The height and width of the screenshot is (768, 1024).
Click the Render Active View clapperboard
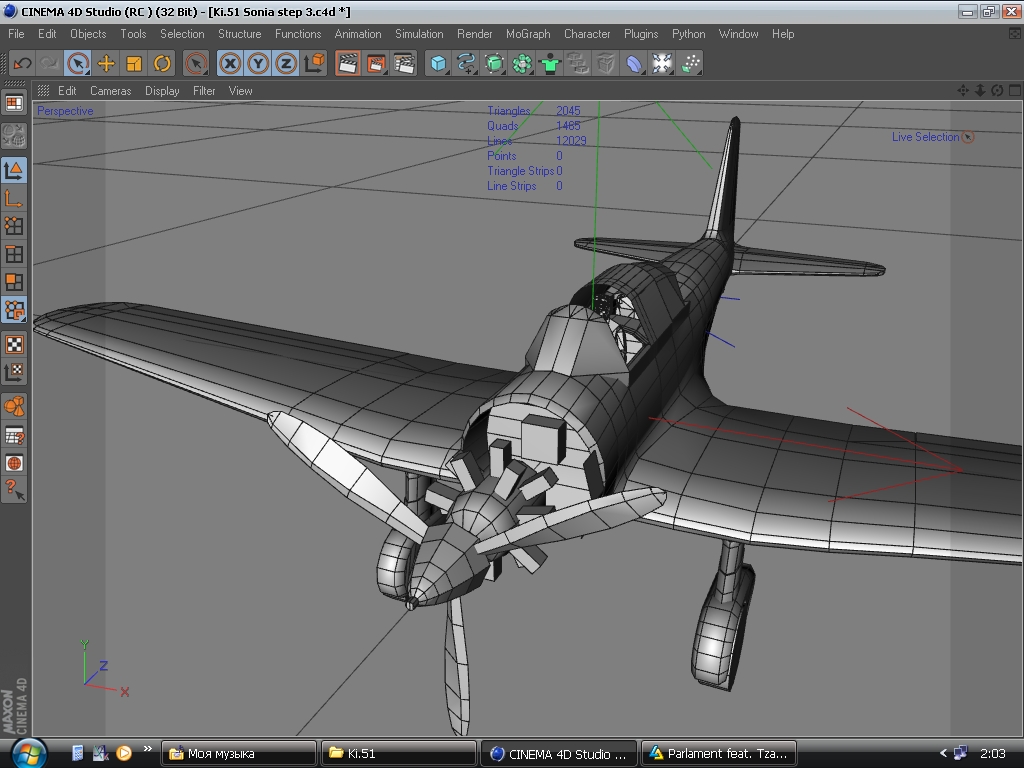point(348,63)
